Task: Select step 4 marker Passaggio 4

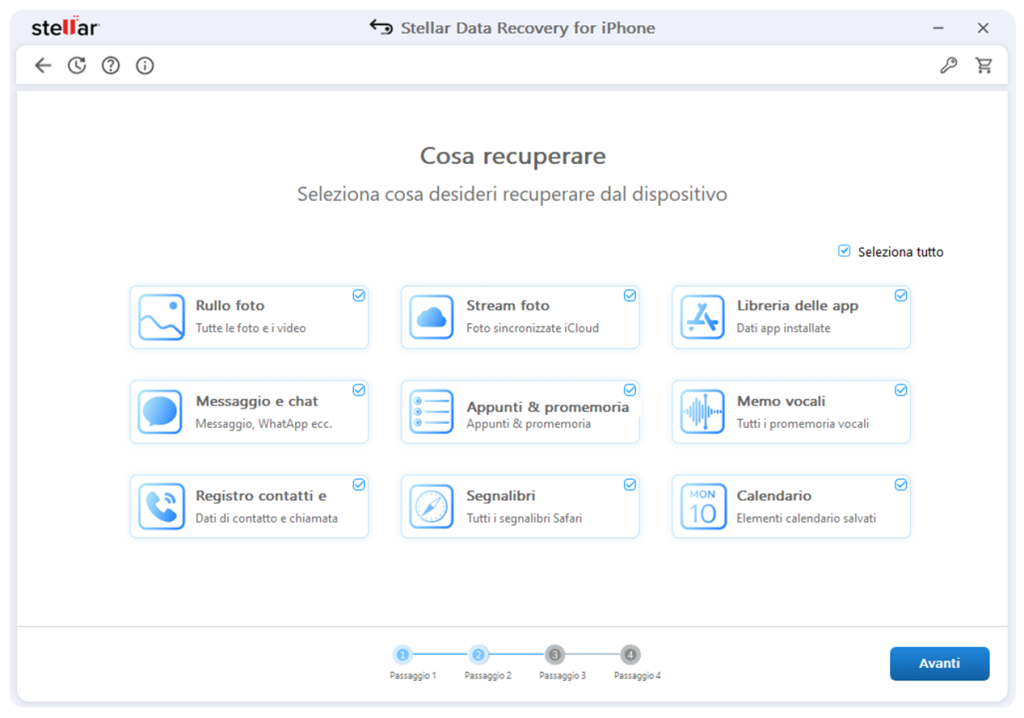Action: [630, 655]
